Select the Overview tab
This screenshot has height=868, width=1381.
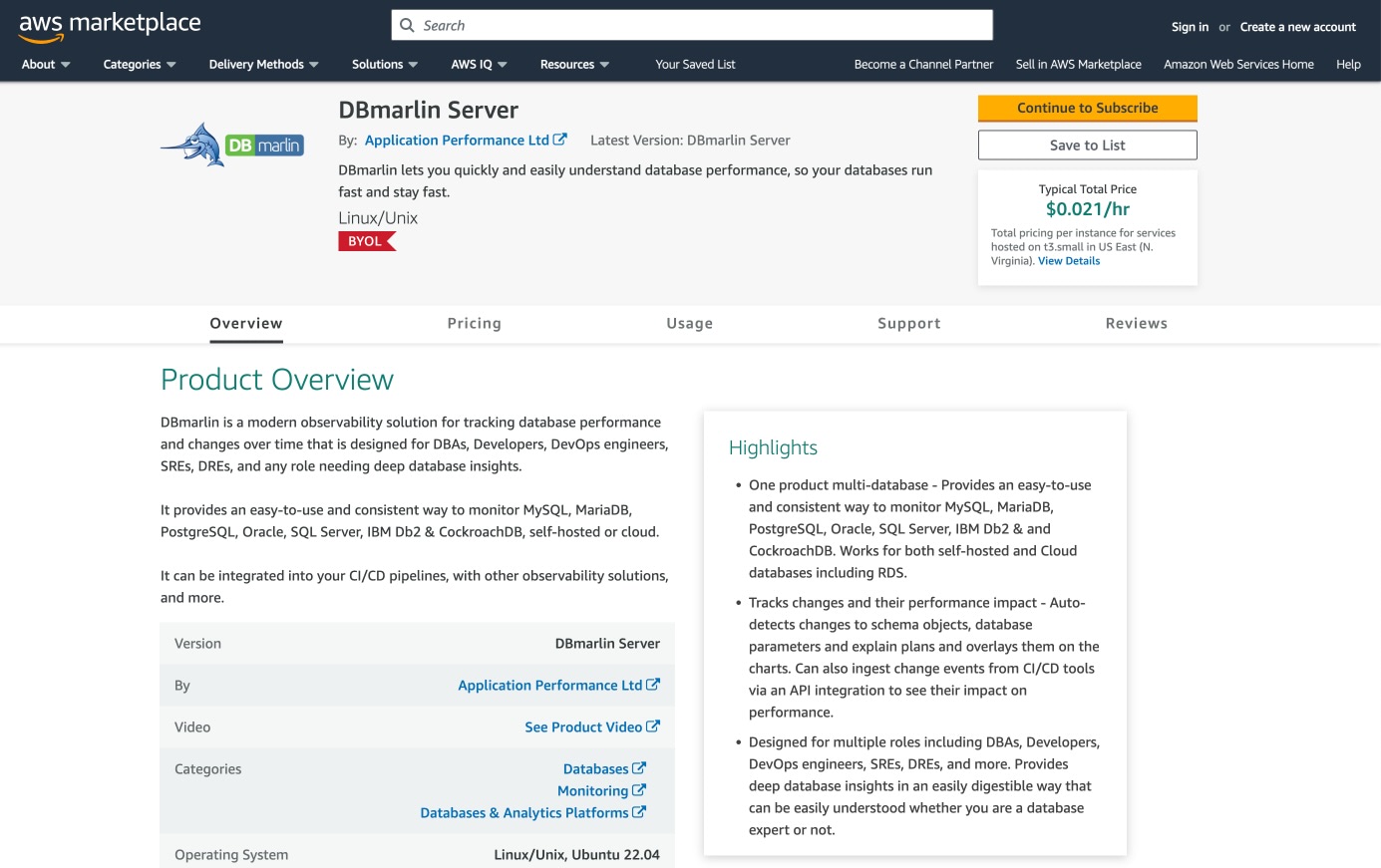pyautogui.click(x=246, y=323)
